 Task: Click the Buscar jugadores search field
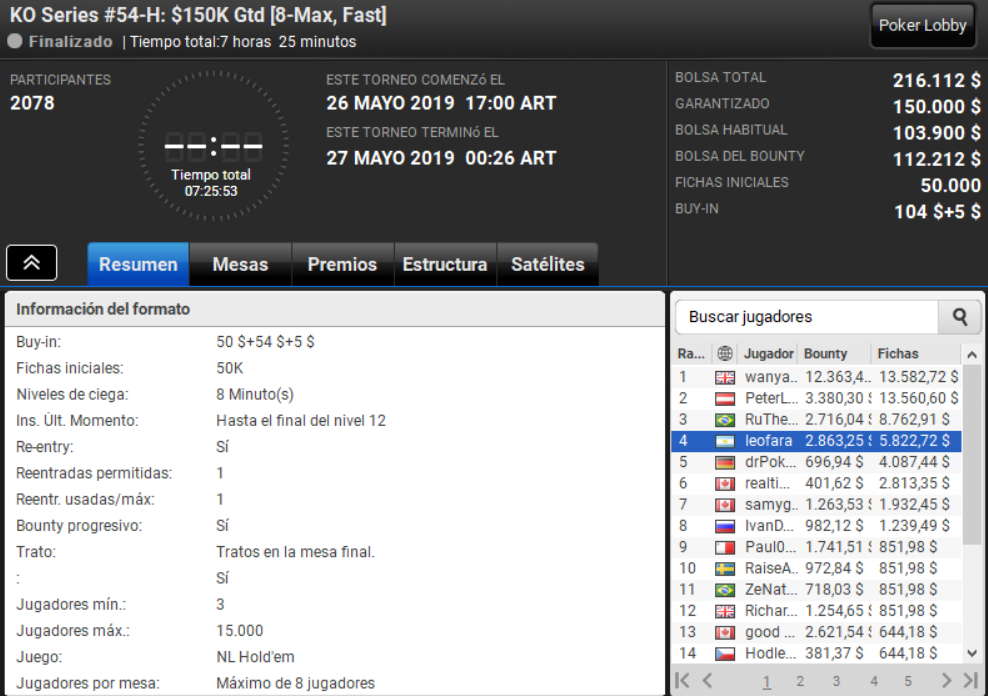(807, 317)
